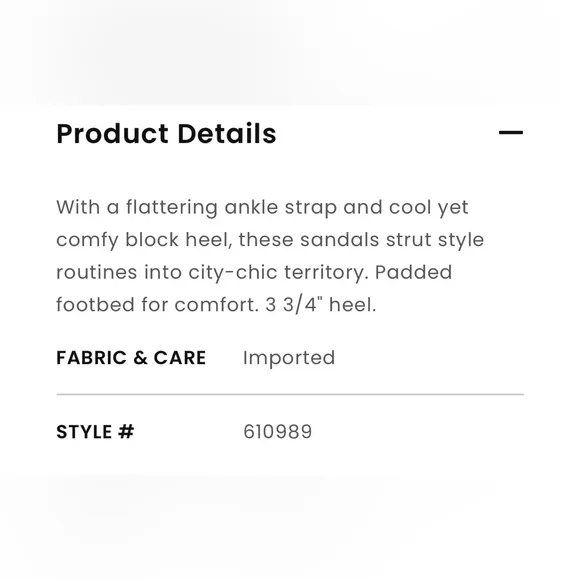Click the words "footbed for comfort"
The height and width of the screenshot is (580, 580).
[157, 305]
